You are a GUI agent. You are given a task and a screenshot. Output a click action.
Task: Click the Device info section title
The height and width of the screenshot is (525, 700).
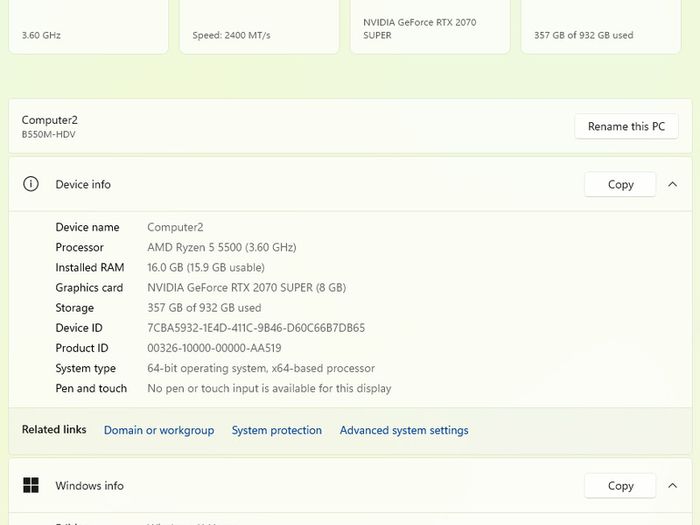[x=83, y=184]
